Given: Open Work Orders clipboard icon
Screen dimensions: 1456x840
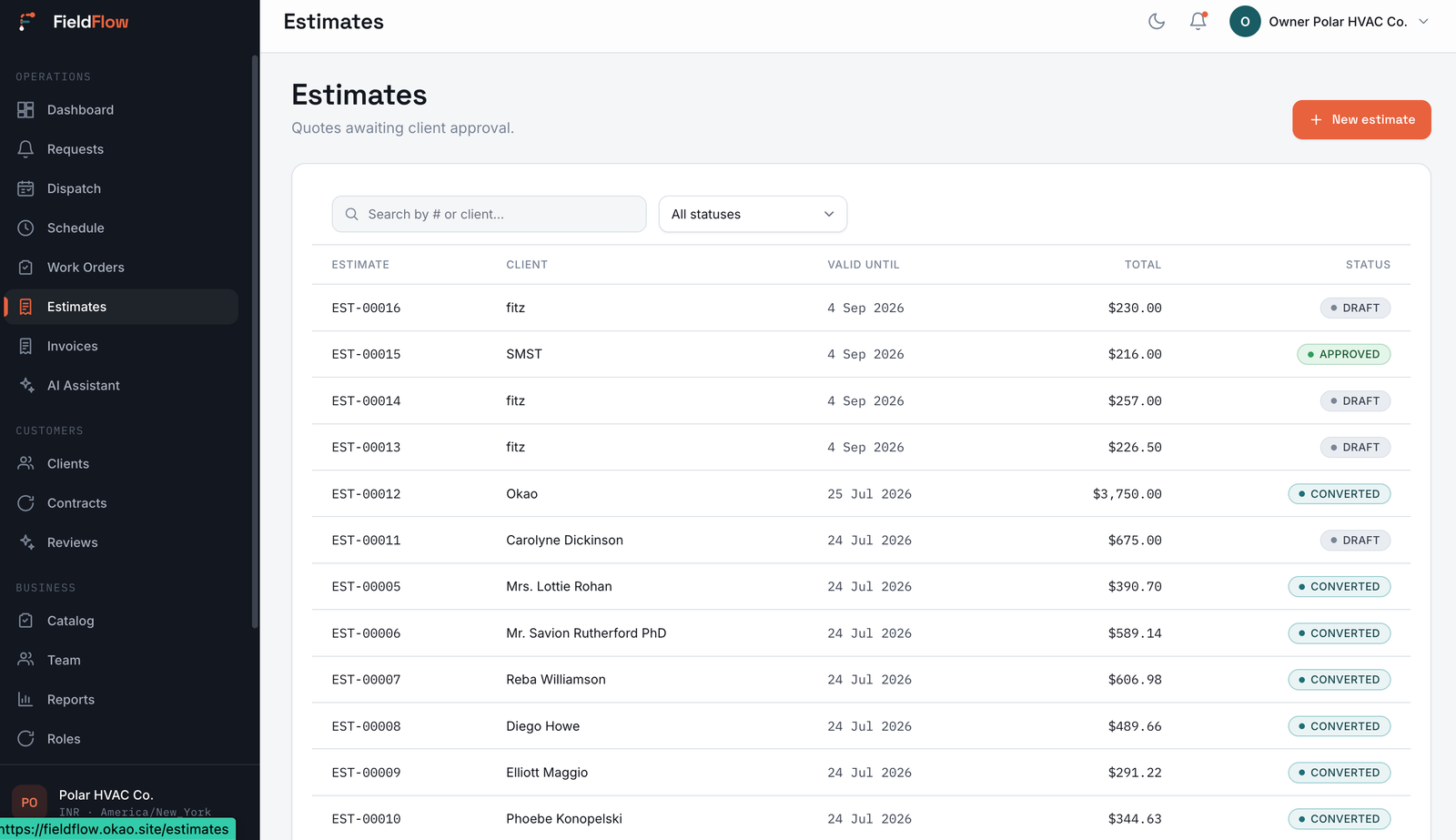Looking at the screenshot, I should click(25, 268).
